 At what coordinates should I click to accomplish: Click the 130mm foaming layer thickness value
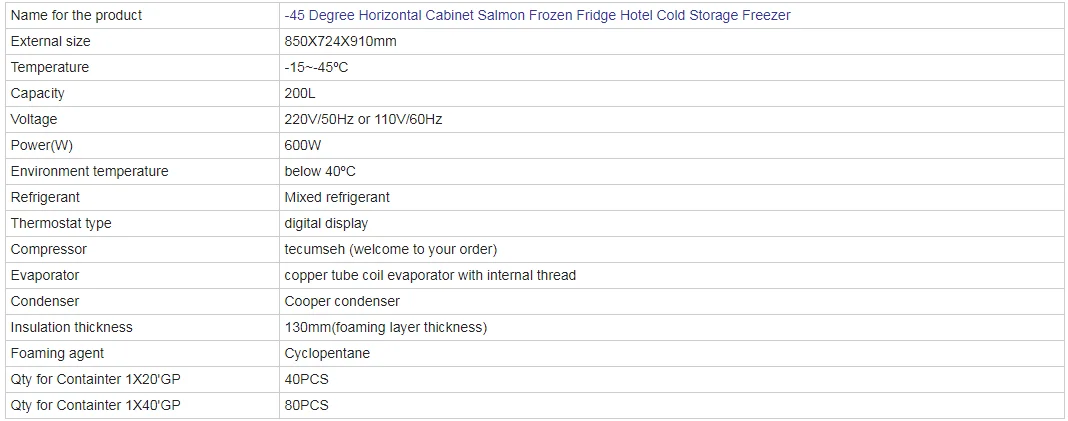[385, 327]
